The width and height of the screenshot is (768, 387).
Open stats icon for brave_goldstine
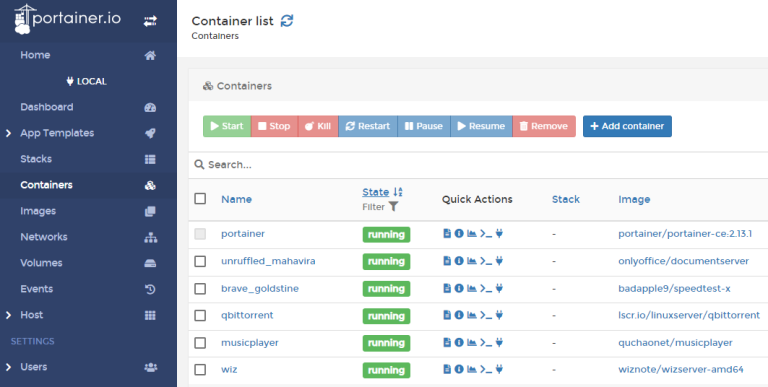(x=472, y=289)
